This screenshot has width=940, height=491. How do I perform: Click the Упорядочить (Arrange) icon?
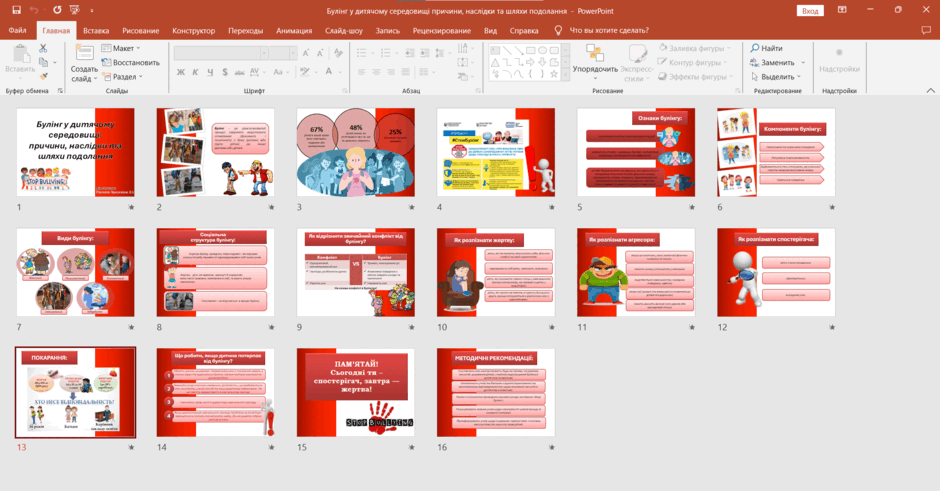(595, 53)
